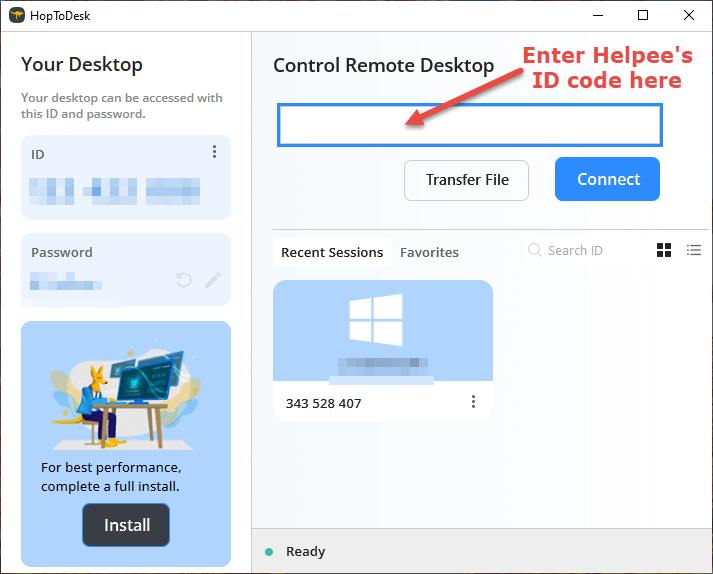Screen dimensions: 713x574
Task: Edit password using the pencil icon
Action: coord(212,280)
